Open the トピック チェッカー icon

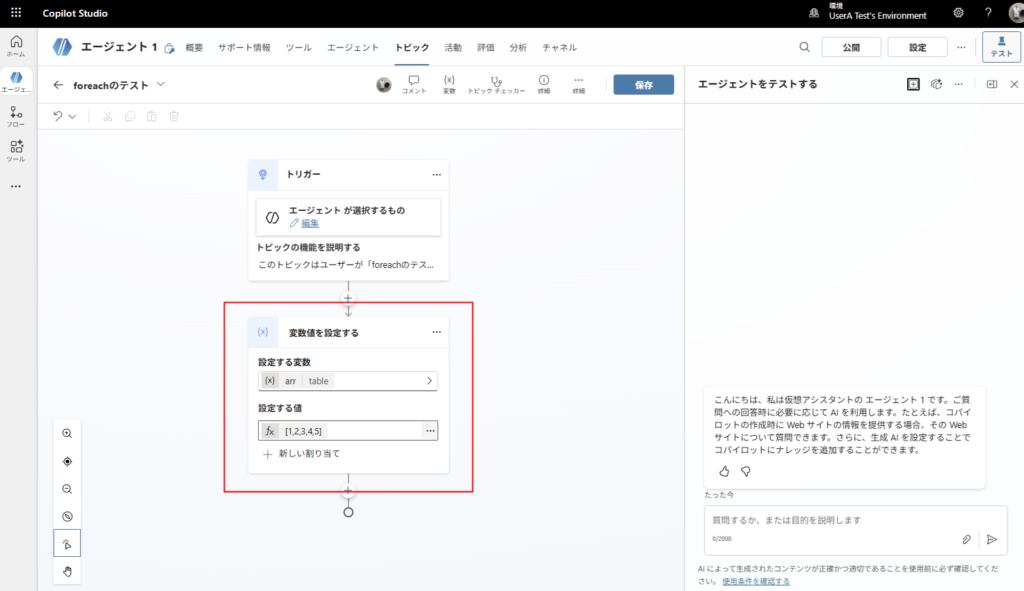pos(495,84)
